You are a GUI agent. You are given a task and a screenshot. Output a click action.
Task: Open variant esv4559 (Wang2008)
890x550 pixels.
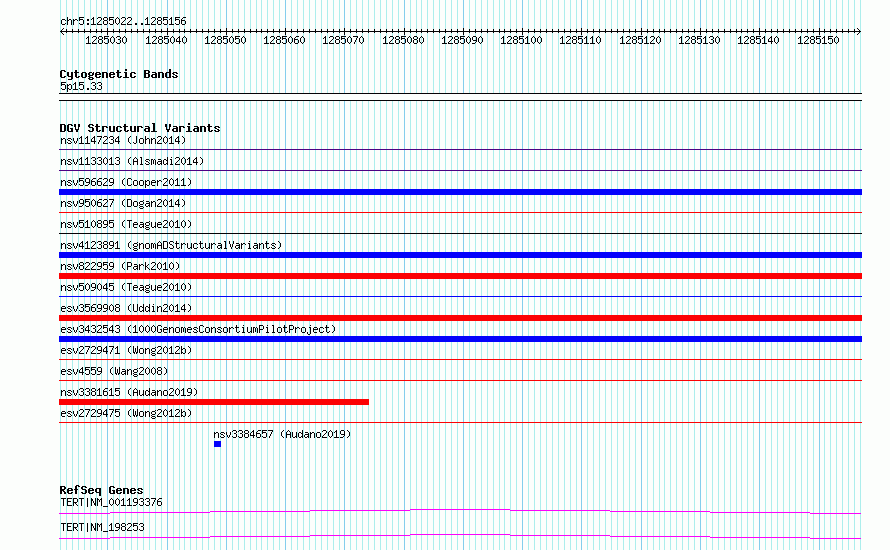[114, 371]
